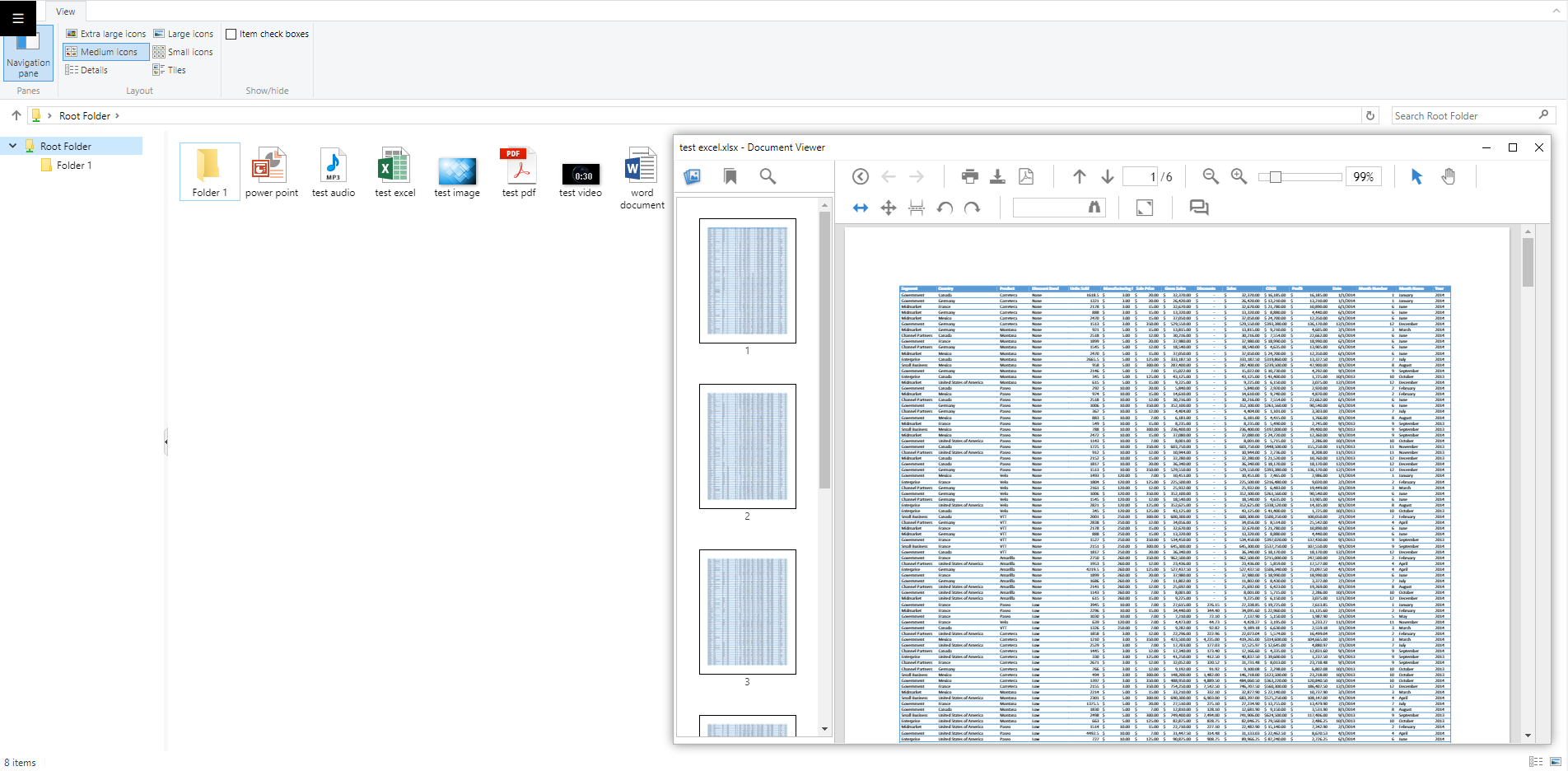
Task: Click the thumbnail panel scrollbar down arrow
Action: (x=824, y=729)
